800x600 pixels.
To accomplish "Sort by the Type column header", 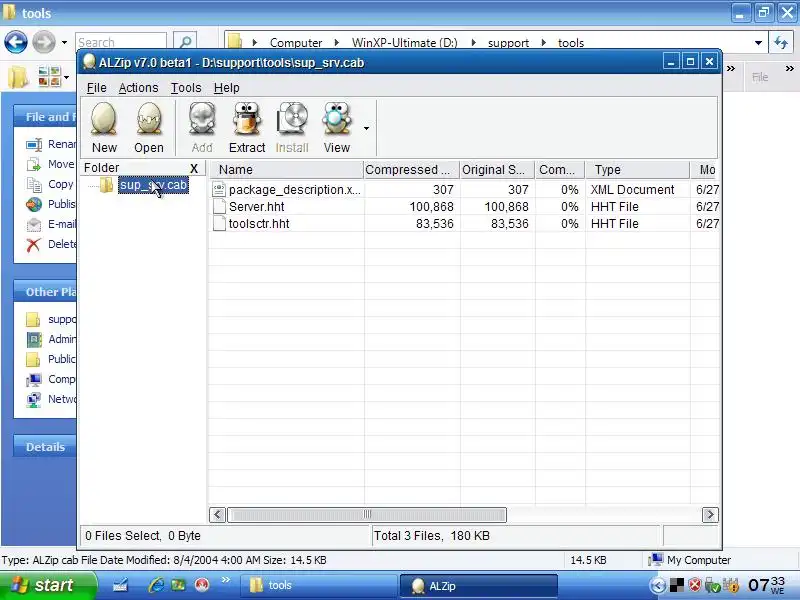I will pos(637,169).
